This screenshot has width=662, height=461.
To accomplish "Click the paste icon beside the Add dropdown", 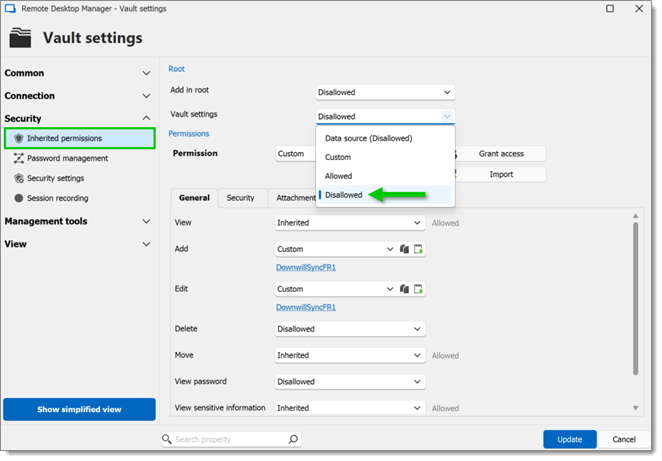I will tap(418, 249).
